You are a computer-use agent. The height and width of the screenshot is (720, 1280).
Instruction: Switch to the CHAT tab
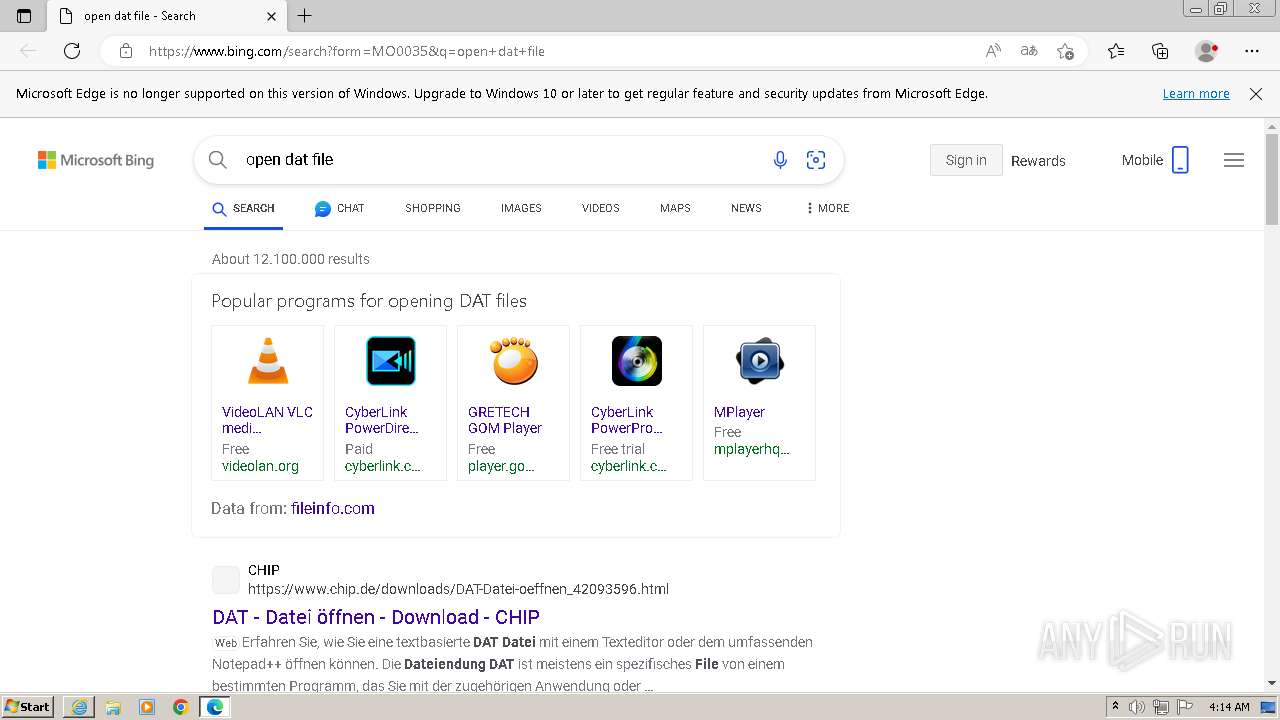pos(339,208)
